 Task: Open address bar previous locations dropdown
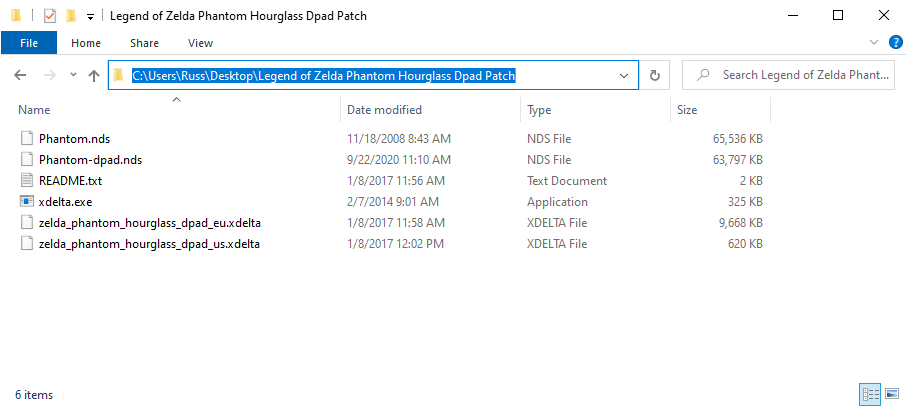click(625, 75)
